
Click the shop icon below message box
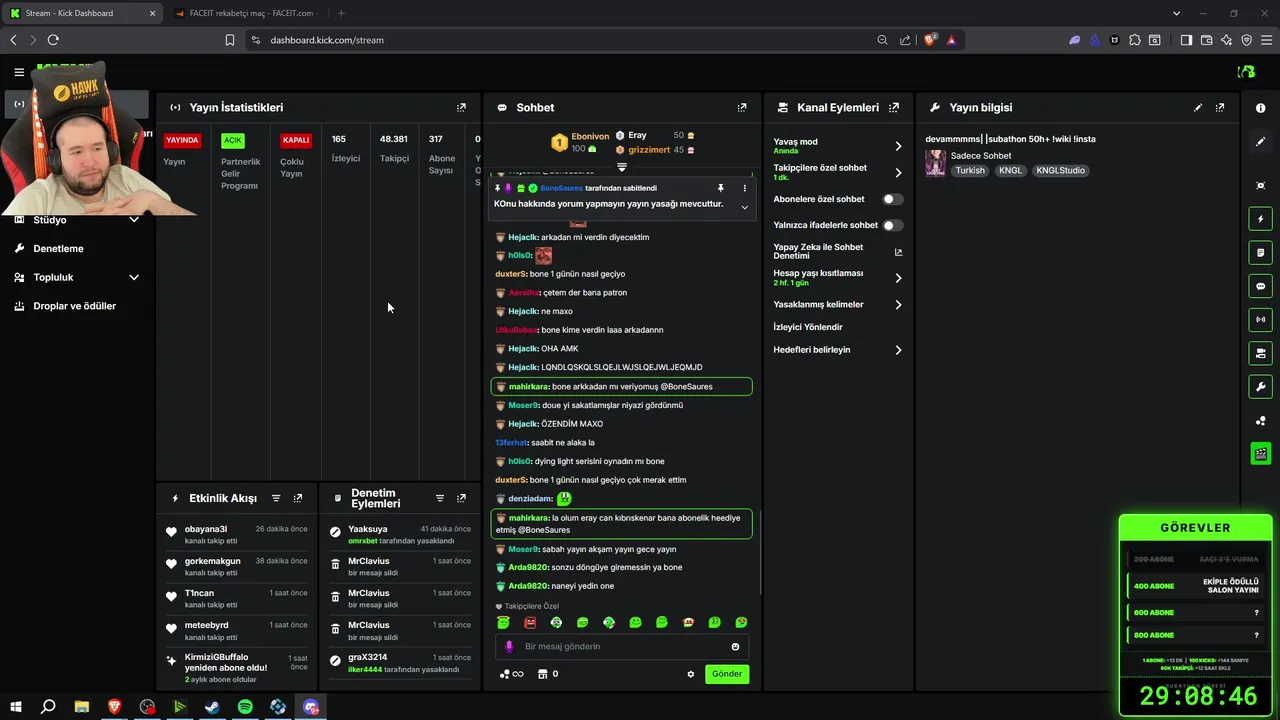pos(542,674)
